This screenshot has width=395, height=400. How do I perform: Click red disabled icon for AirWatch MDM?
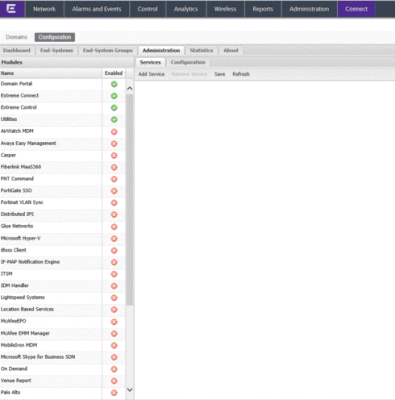coord(114,132)
